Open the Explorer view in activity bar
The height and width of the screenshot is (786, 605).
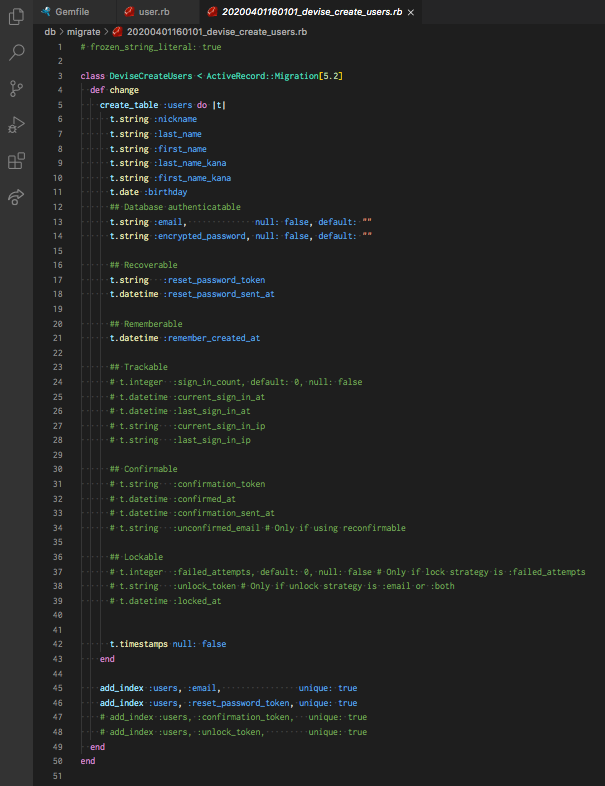point(17,17)
